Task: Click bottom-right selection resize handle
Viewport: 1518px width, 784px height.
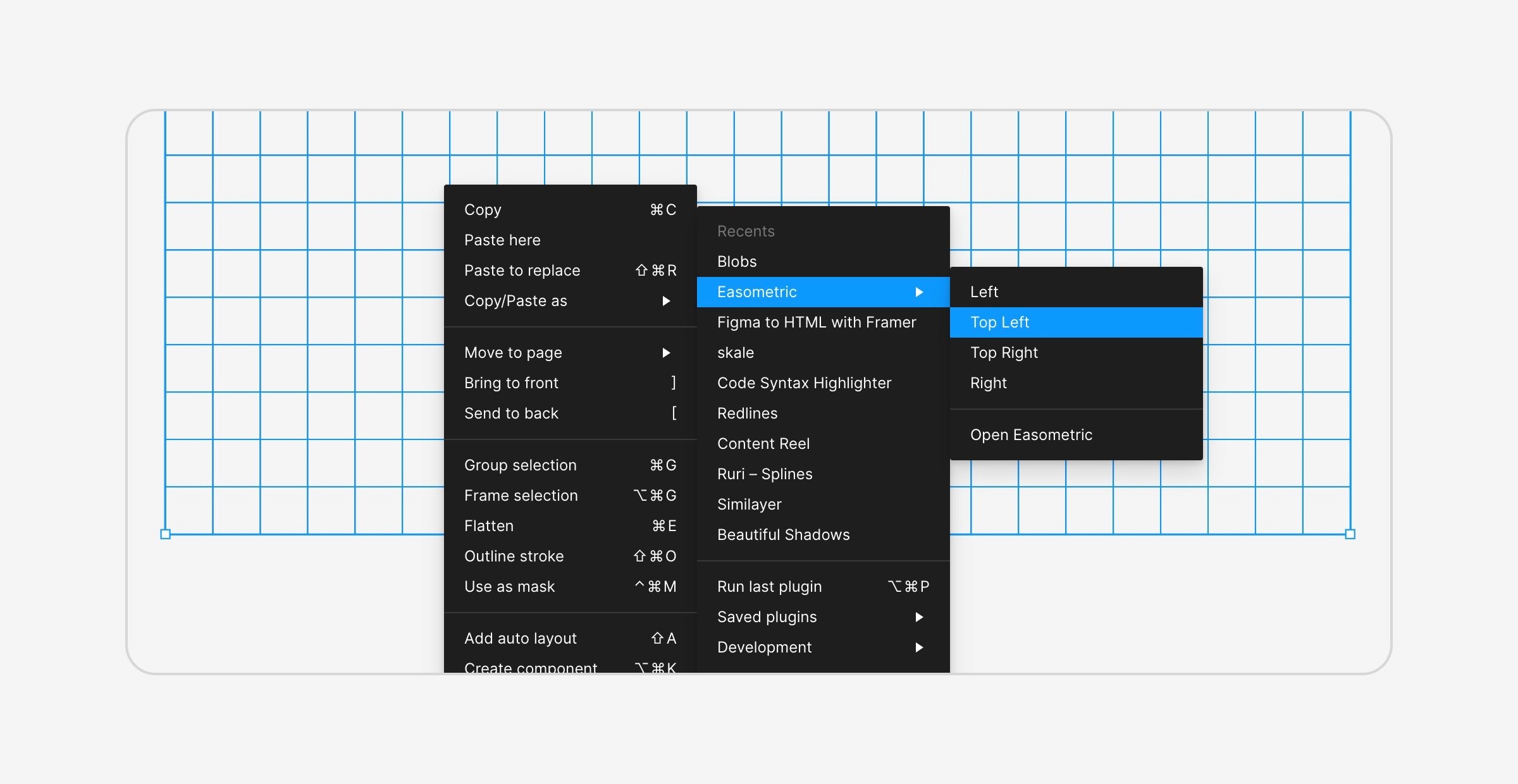Action: pyautogui.click(x=1350, y=534)
